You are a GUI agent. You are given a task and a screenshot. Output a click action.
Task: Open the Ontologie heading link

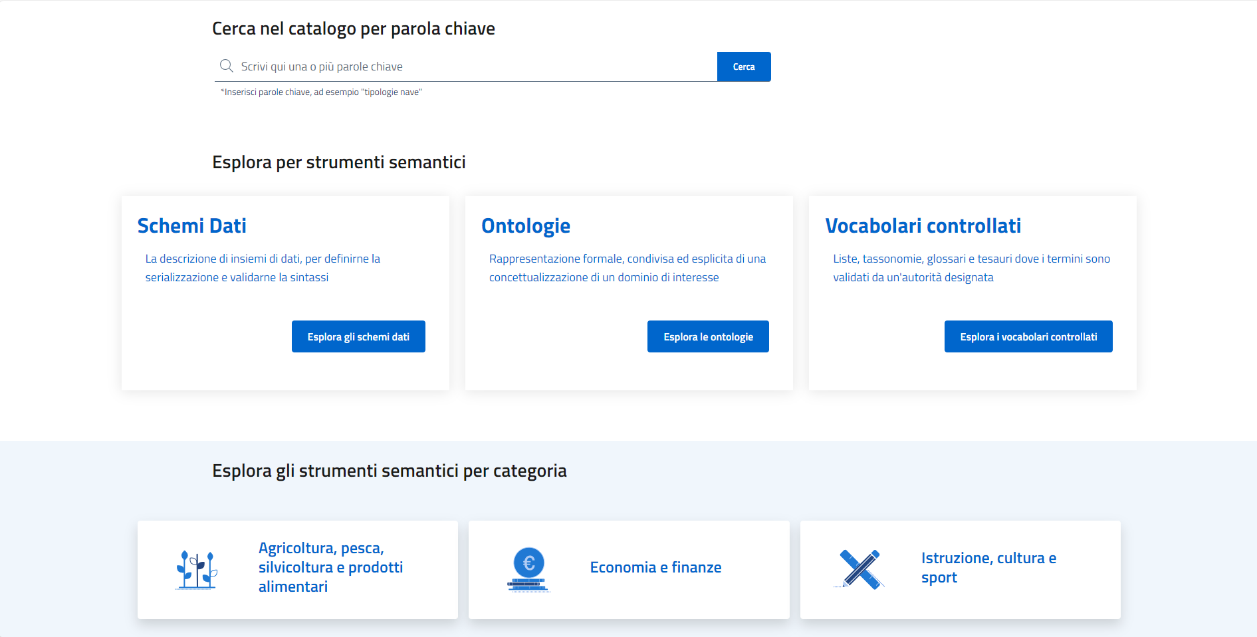coord(526,226)
